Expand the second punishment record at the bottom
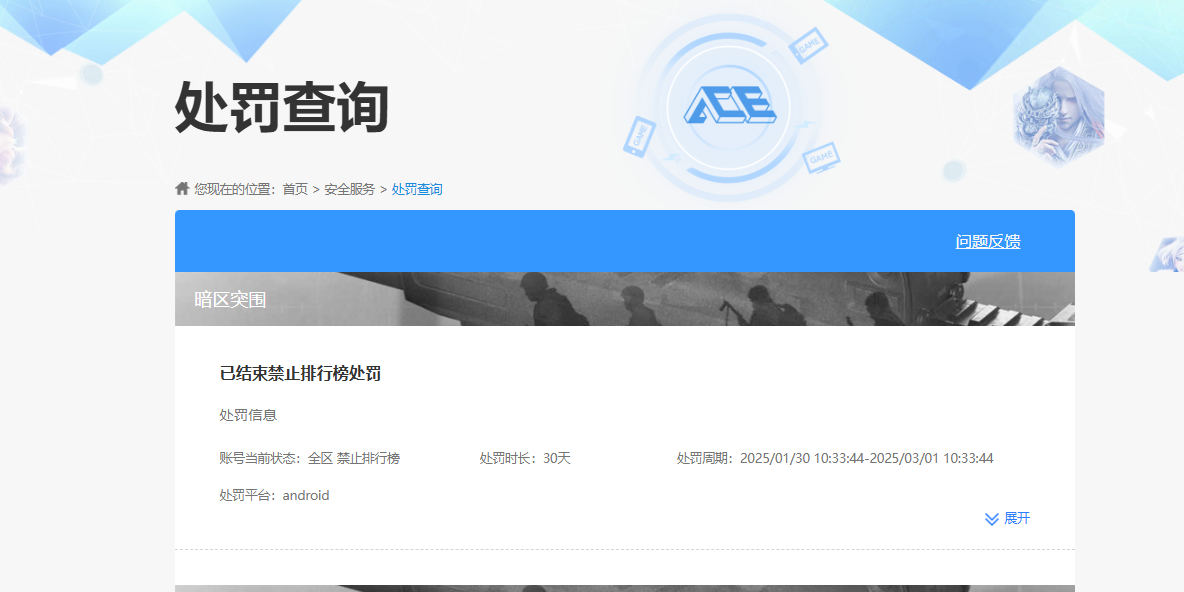1184x592 pixels. click(x=624, y=585)
